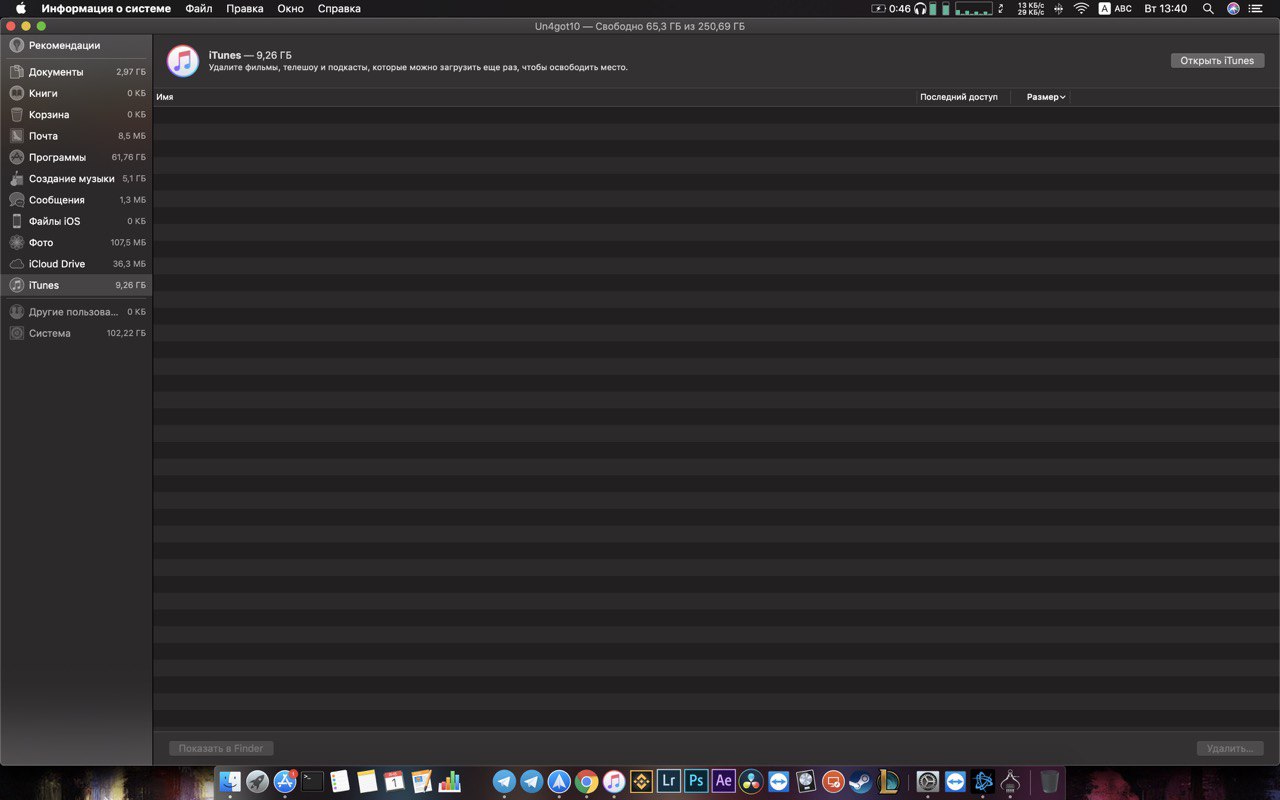Click the Открыть iTunes button
Image resolution: width=1280 pixels, height=800 pixels.
1217,61
